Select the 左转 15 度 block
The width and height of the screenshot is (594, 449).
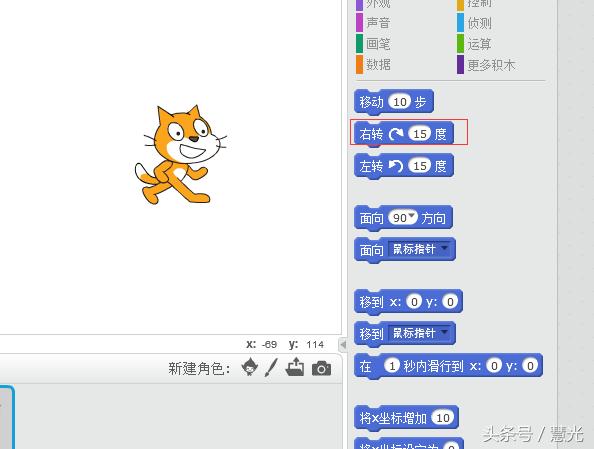tap(404, 166)
